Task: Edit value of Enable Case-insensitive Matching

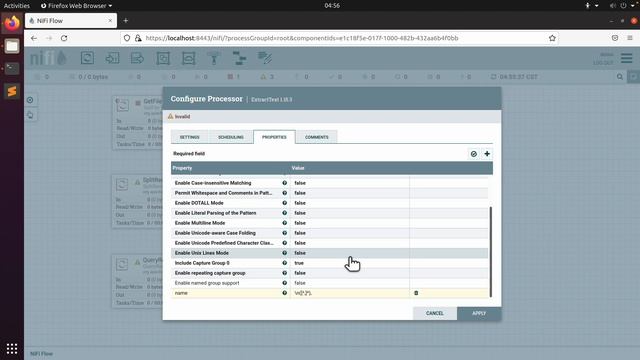Action: (x=350, y=183)
